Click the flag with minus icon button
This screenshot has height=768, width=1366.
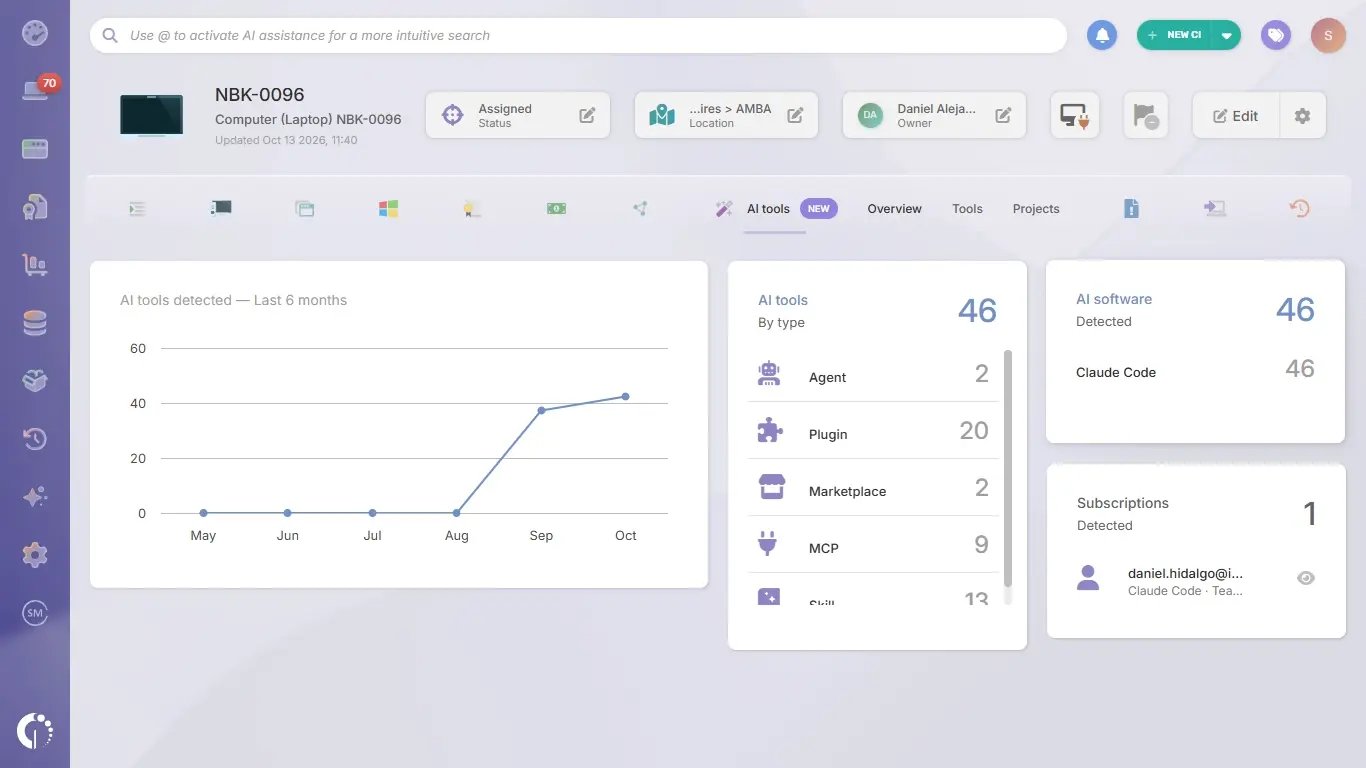point(1145,116)
